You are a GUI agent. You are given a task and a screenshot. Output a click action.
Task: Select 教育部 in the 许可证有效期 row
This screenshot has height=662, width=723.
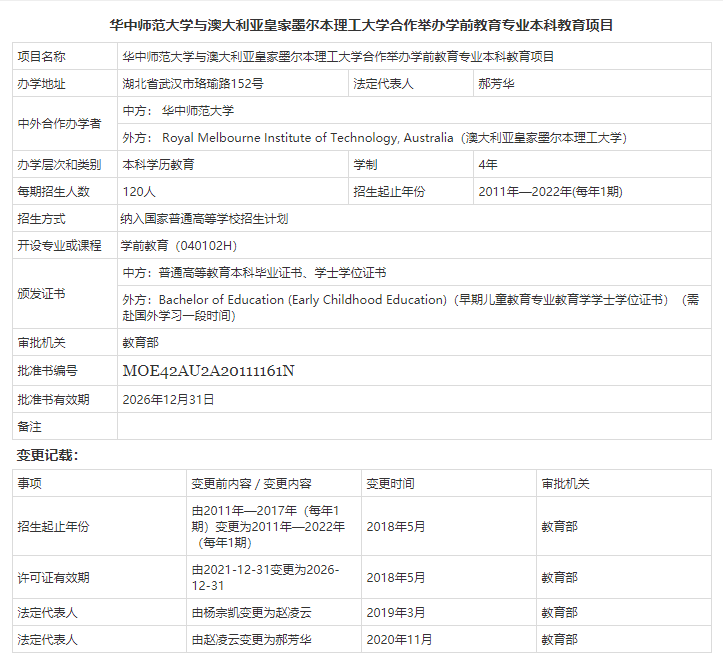click(559, 578)
